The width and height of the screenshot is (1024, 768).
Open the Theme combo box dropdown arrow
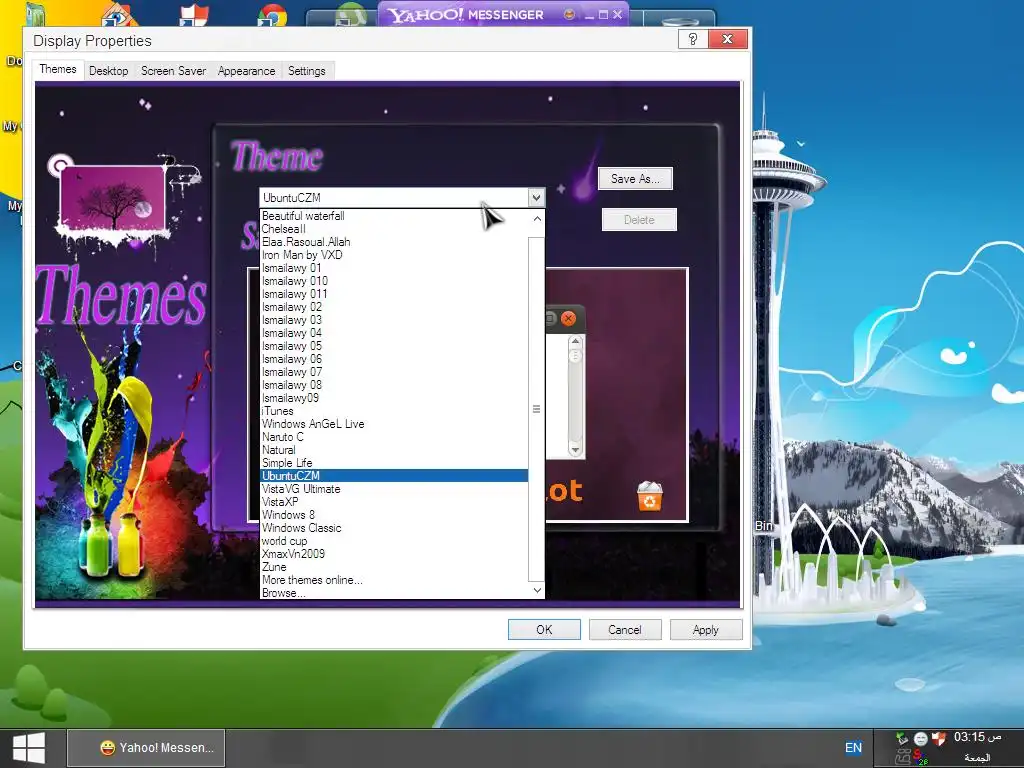click(536, 197)
